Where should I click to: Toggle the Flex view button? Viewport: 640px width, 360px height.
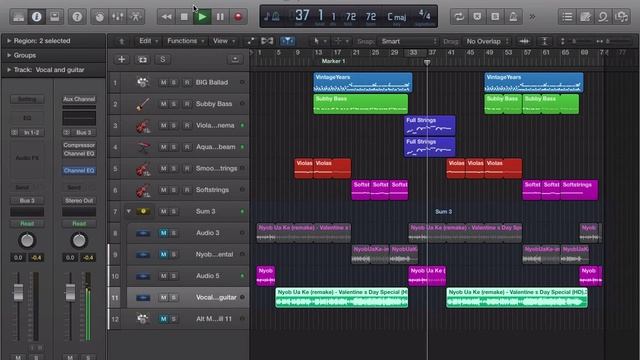[x=267, y=41]
